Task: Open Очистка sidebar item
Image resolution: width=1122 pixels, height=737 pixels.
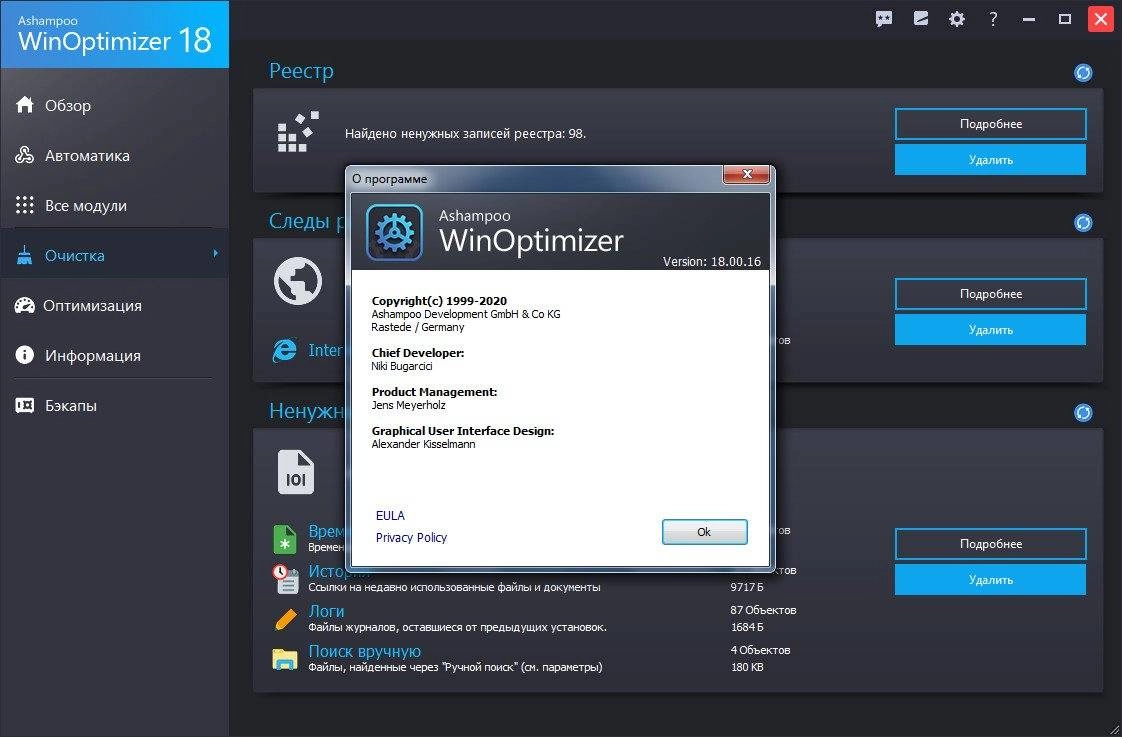Action: [x=114, y=255]
